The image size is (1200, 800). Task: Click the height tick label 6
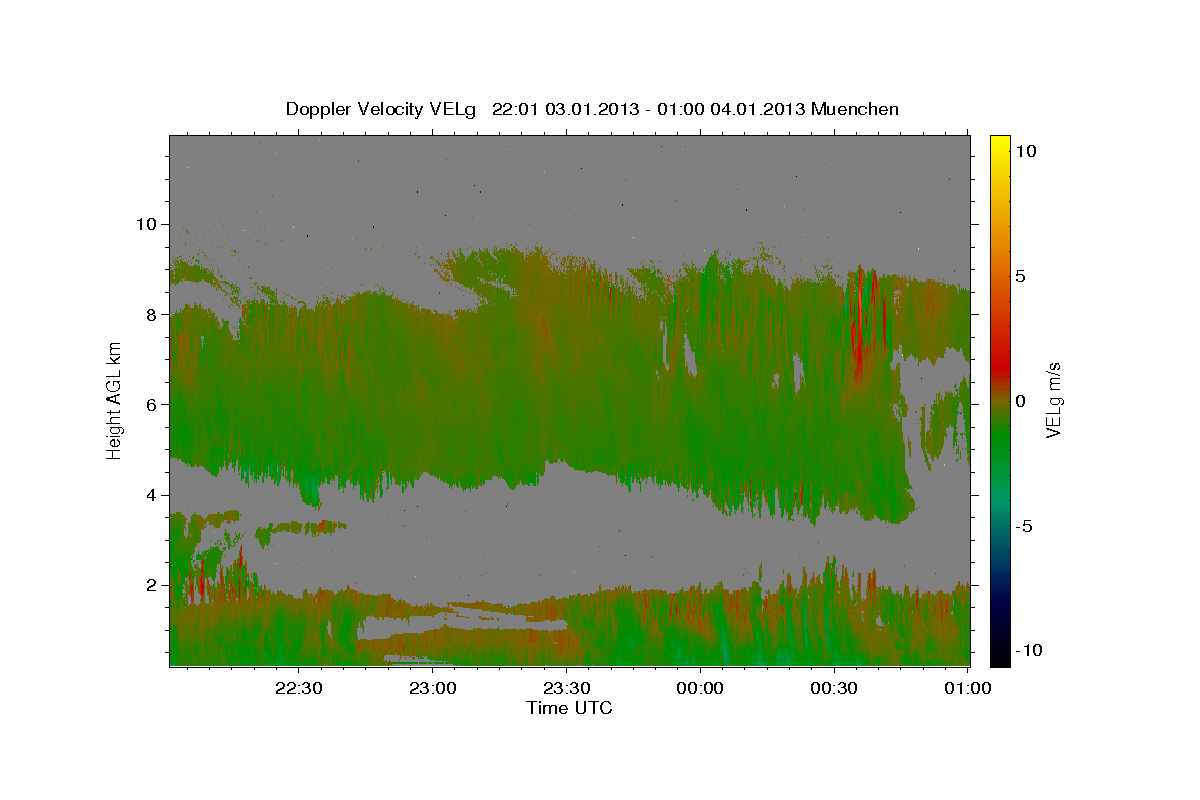pos(154,404)
